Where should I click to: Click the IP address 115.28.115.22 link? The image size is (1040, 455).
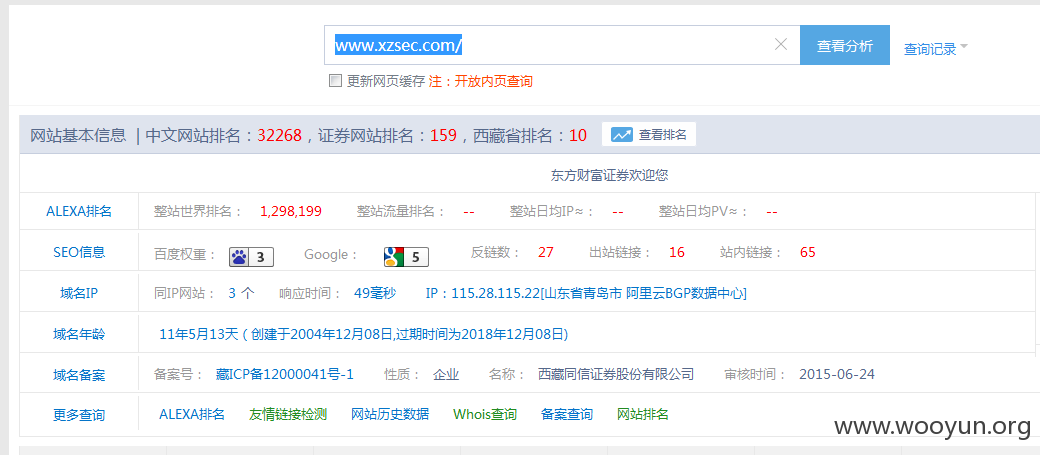[586, 293]
